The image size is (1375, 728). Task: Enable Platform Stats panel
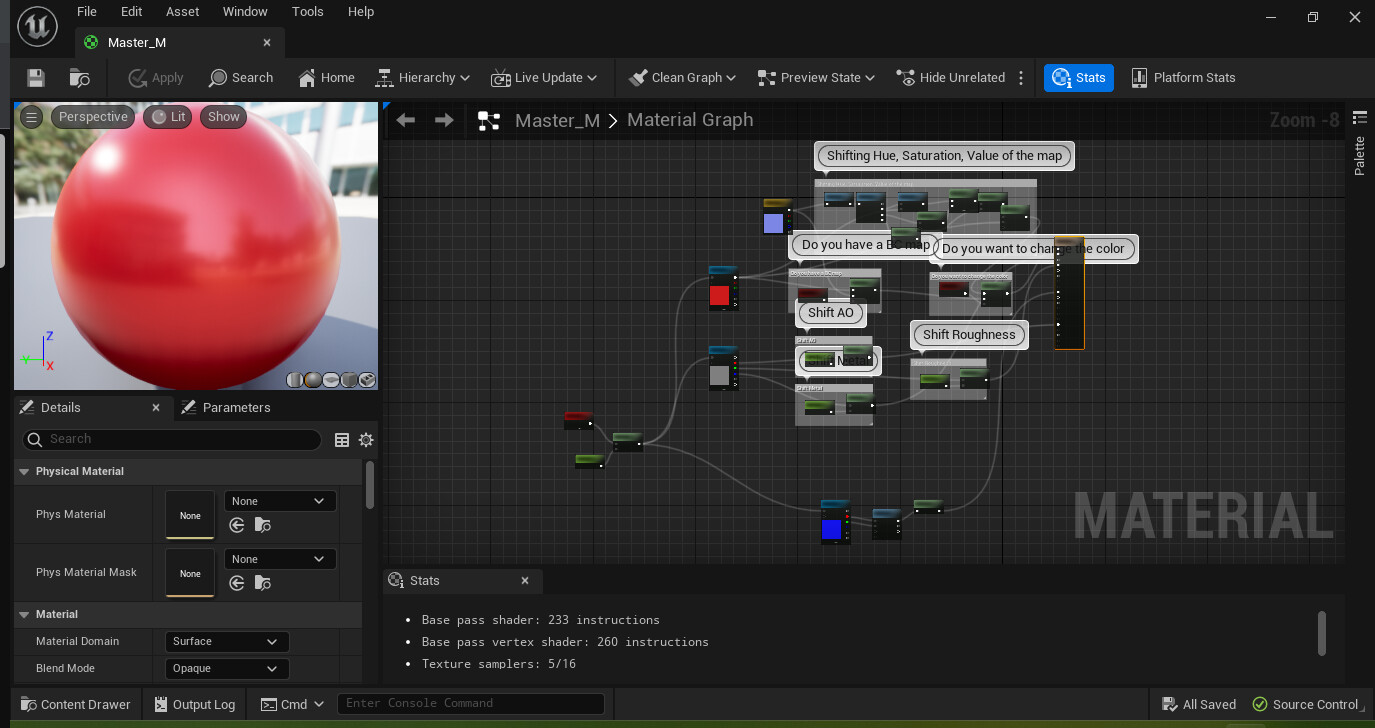[x=1183, y=78]
